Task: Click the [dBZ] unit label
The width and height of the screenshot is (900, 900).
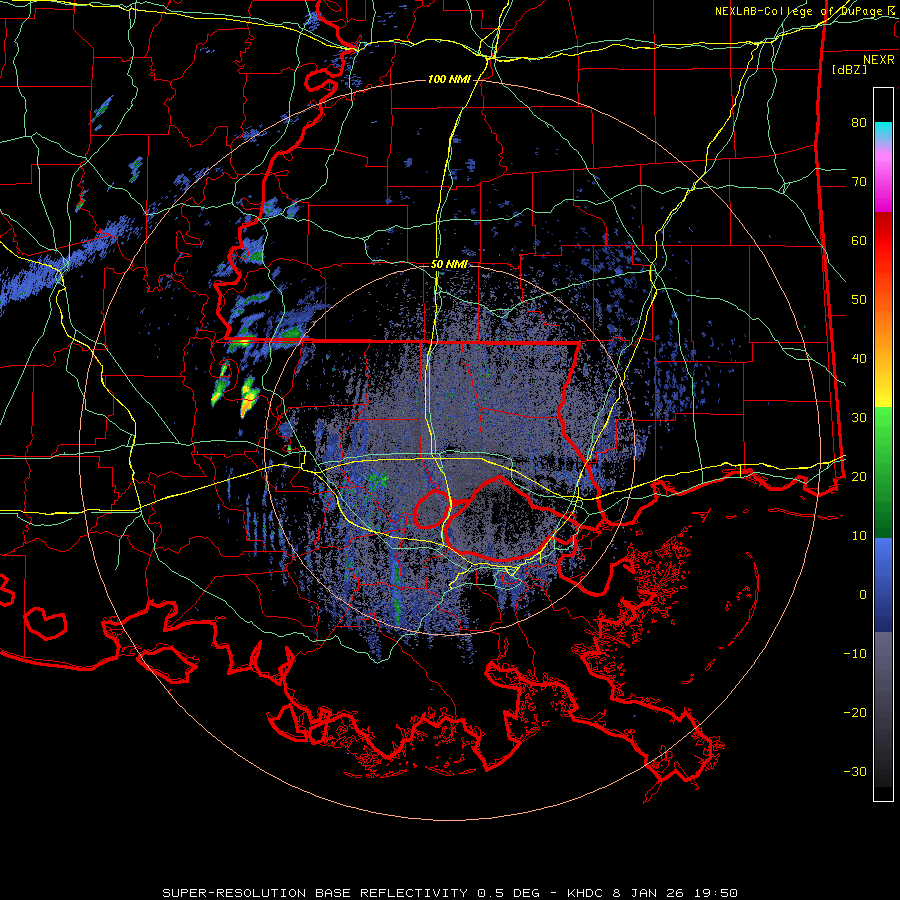Action: (849, 69)
